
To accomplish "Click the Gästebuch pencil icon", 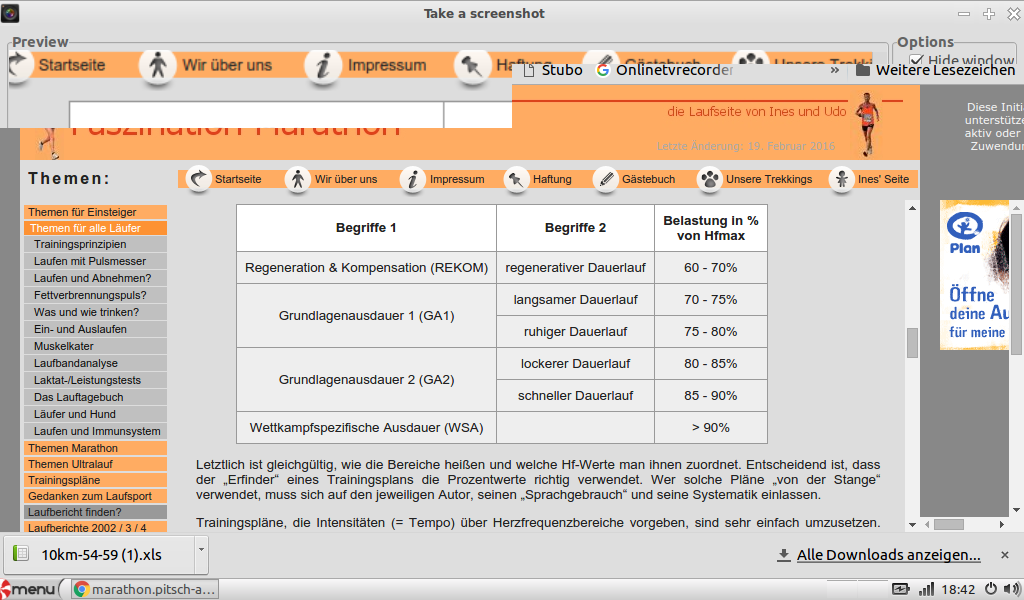I will click(x=605, y=179).
